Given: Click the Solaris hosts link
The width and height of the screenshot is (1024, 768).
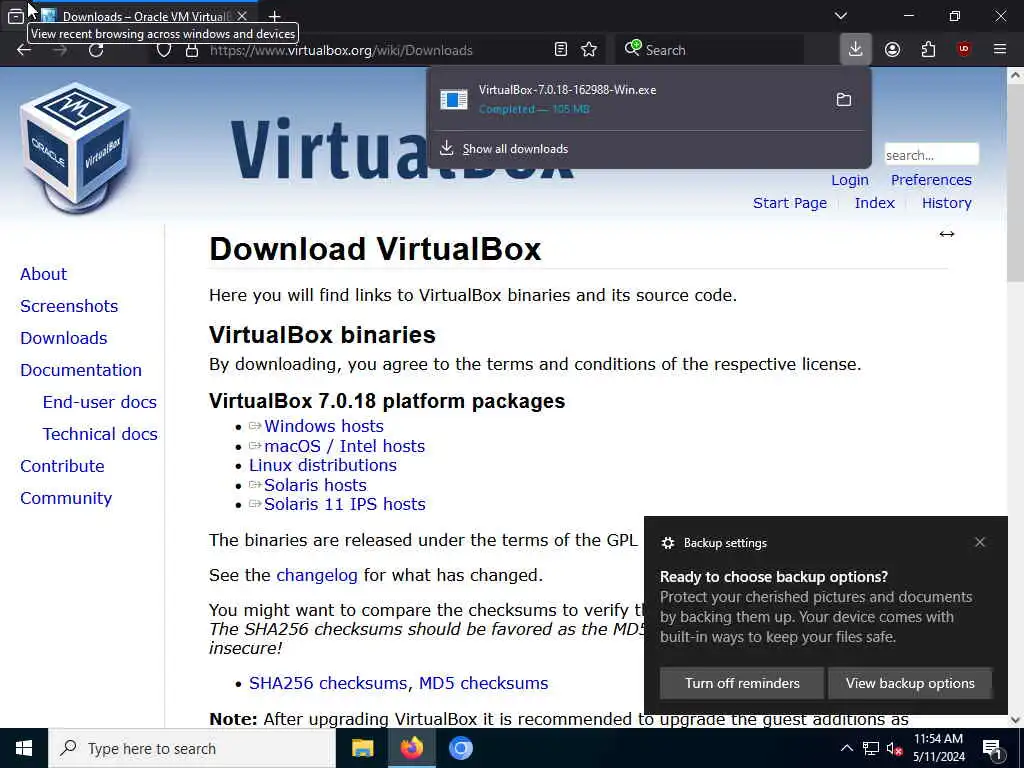Looking at the screenshot, I should coord(315,485).
